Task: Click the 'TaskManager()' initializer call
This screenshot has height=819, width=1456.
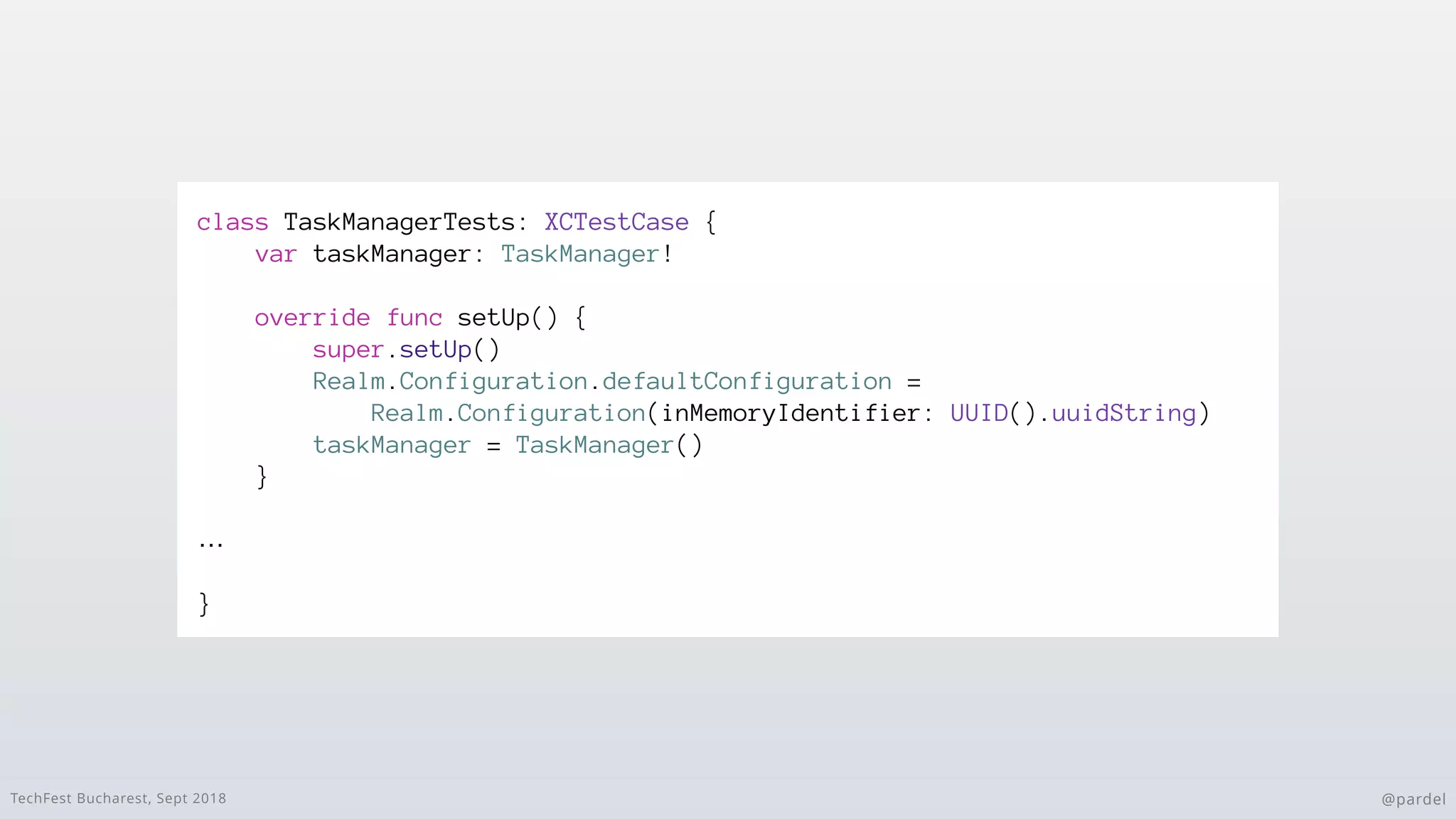Action: pyautogui.click(x=609, y=445)
